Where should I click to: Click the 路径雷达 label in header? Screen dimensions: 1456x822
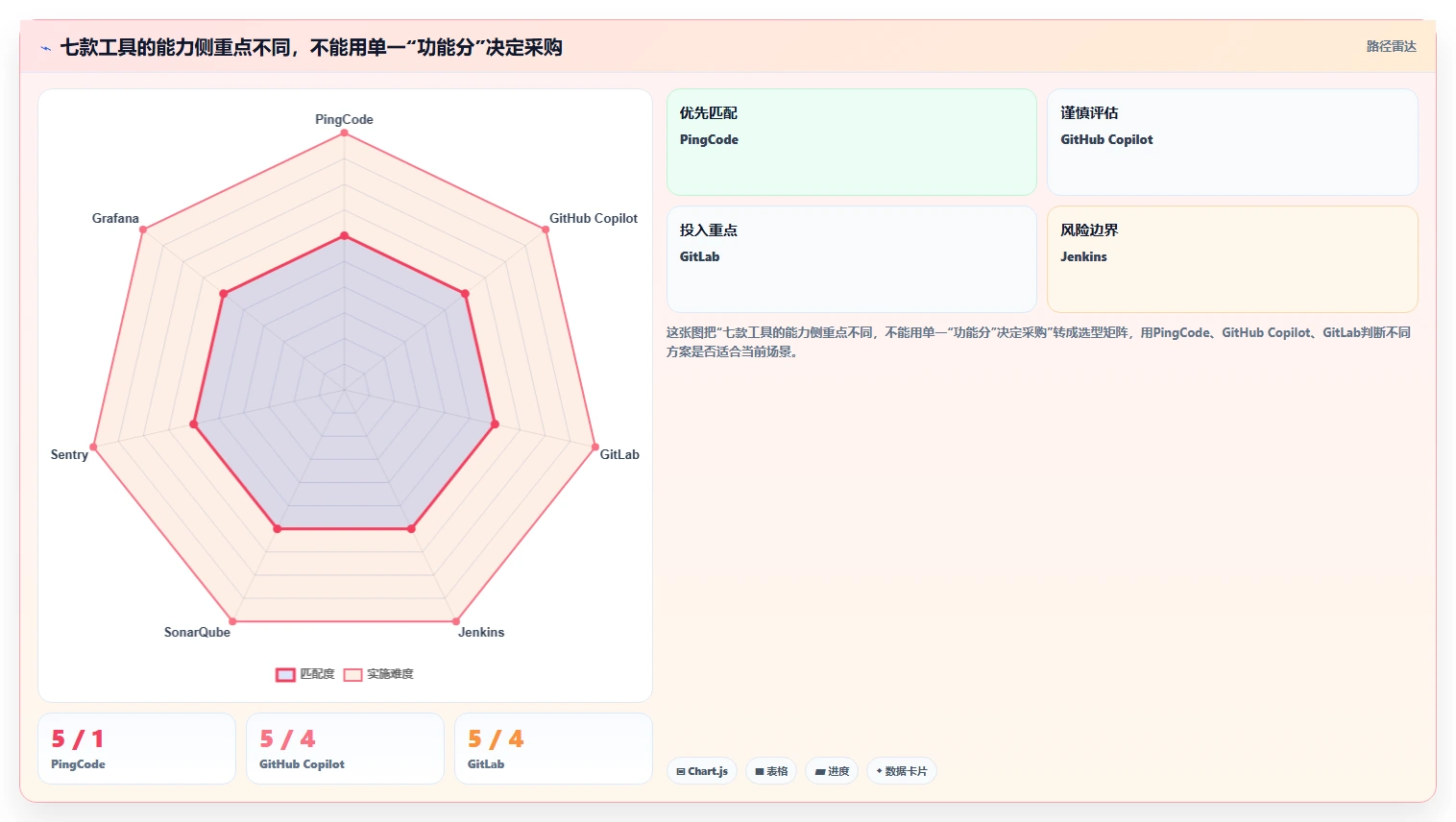point(1391,46)
